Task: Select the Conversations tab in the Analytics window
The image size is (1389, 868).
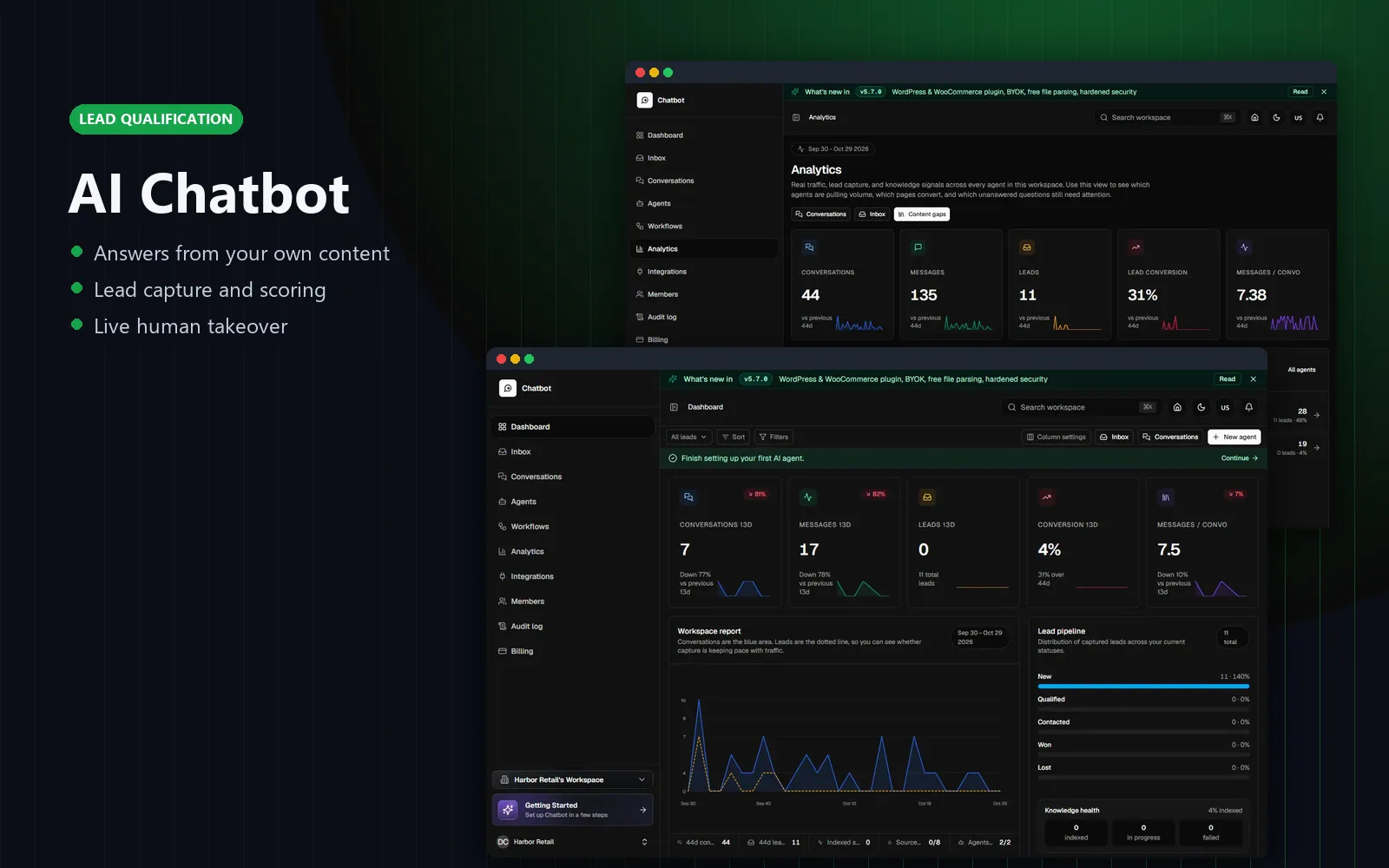Action: [820, 214]
